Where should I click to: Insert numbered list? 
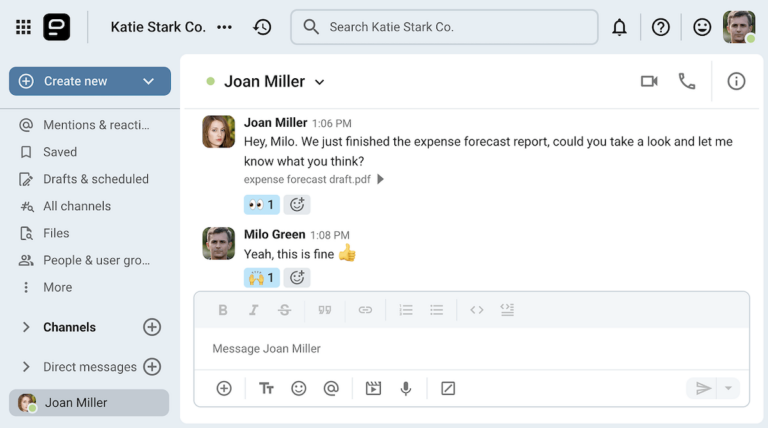point(406,310)
